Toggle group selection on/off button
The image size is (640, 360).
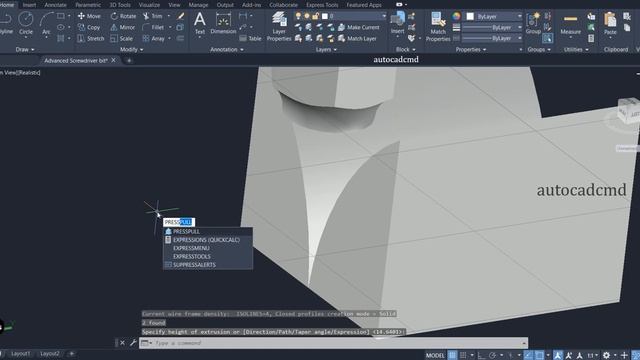pyautogui.click(x=547, y=38)
